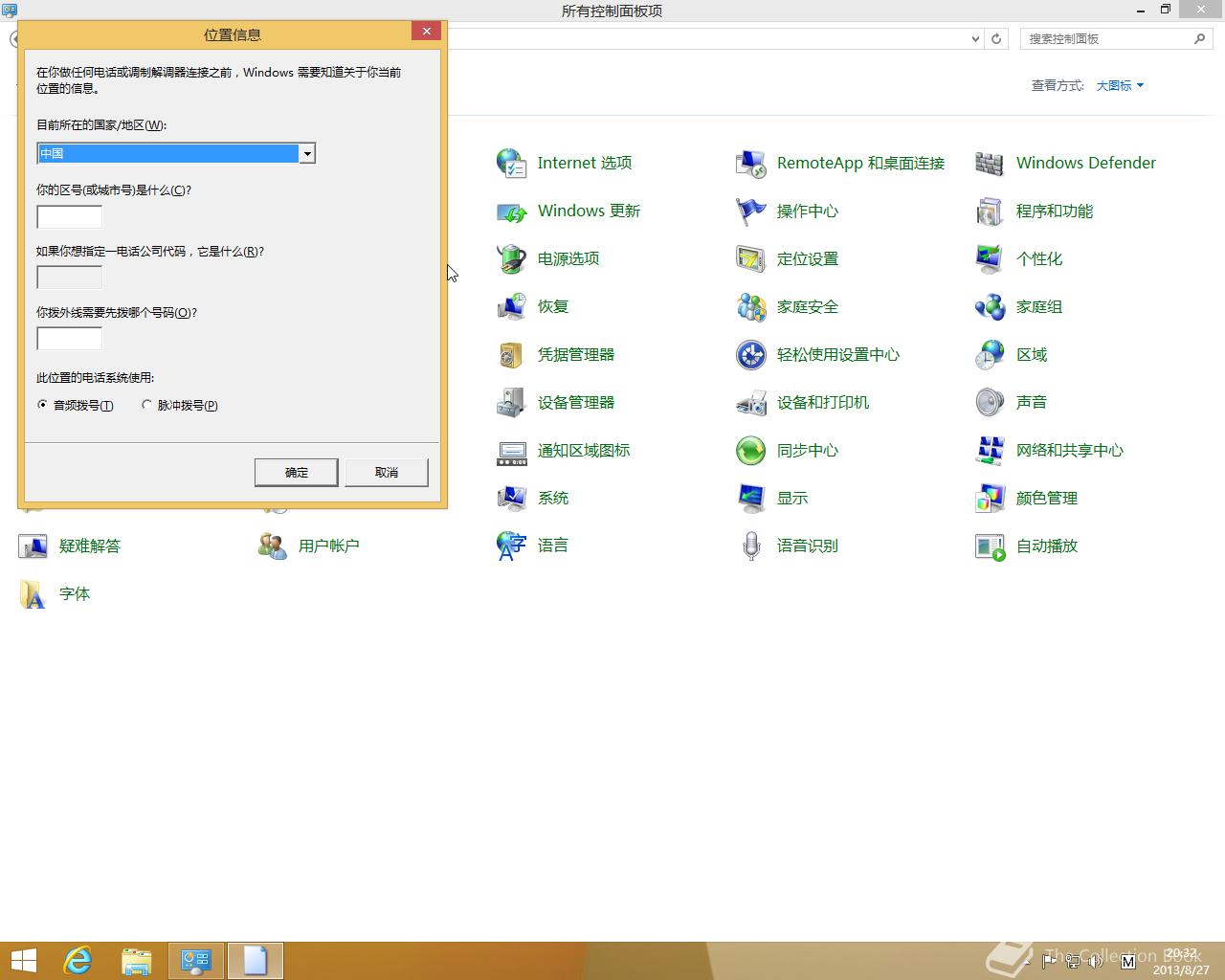Refresh the control panel address bar
1225x980 pixels.
coord(996,39)
